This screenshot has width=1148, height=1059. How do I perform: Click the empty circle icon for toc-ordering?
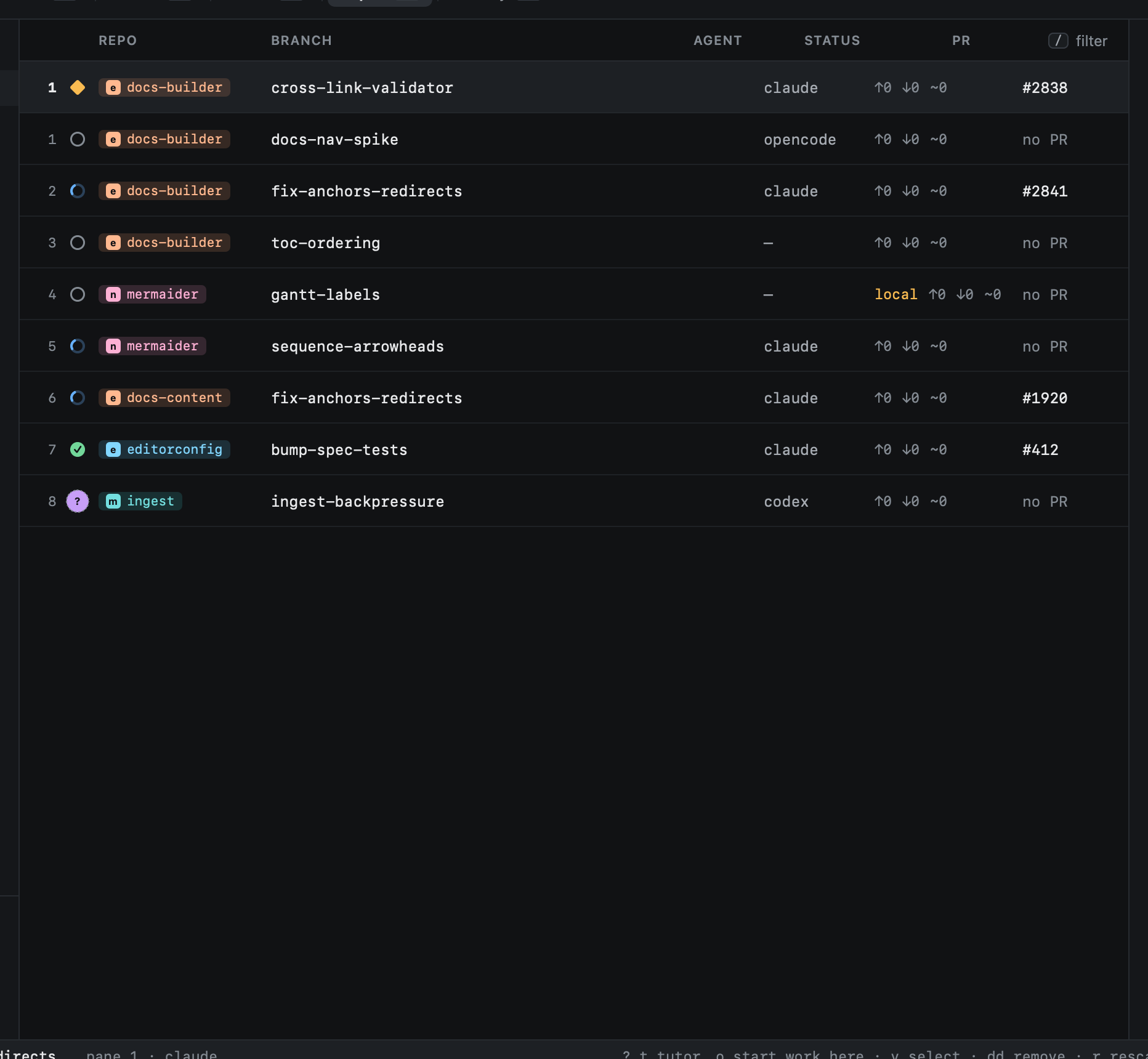[x=78, y=243]
